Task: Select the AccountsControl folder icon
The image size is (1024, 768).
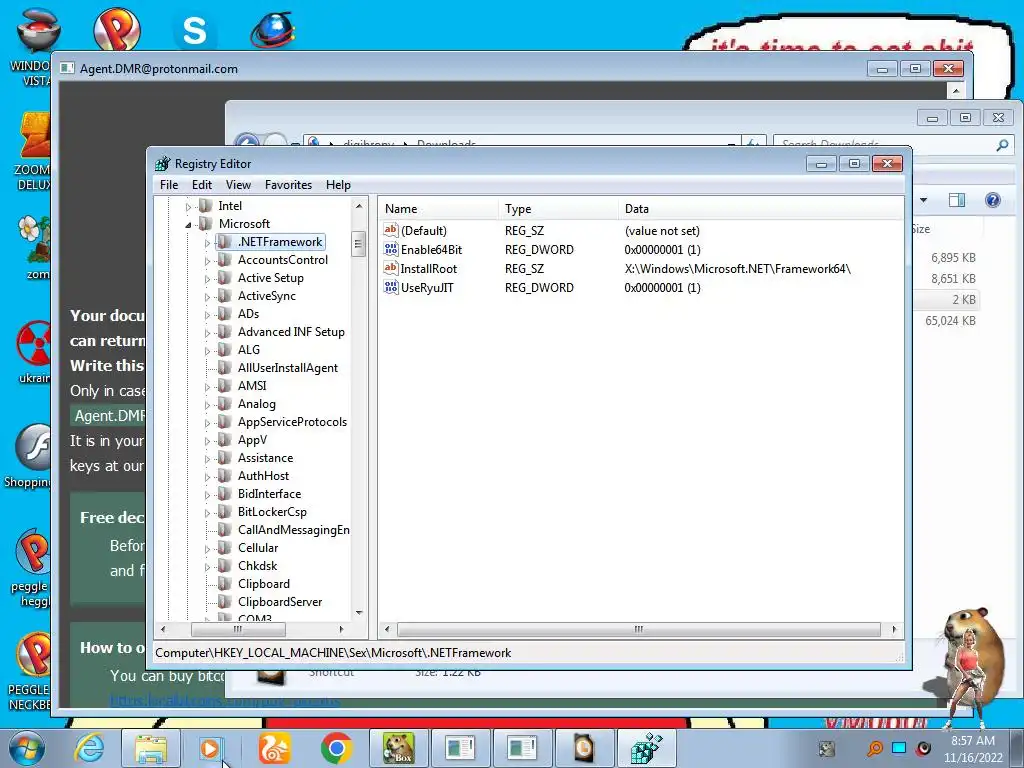Action: (224, 260)
